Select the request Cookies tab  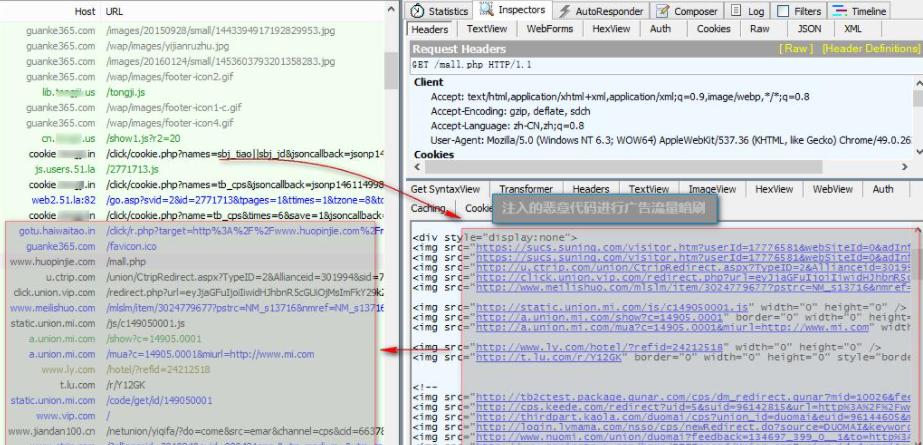tap(713, 29)
